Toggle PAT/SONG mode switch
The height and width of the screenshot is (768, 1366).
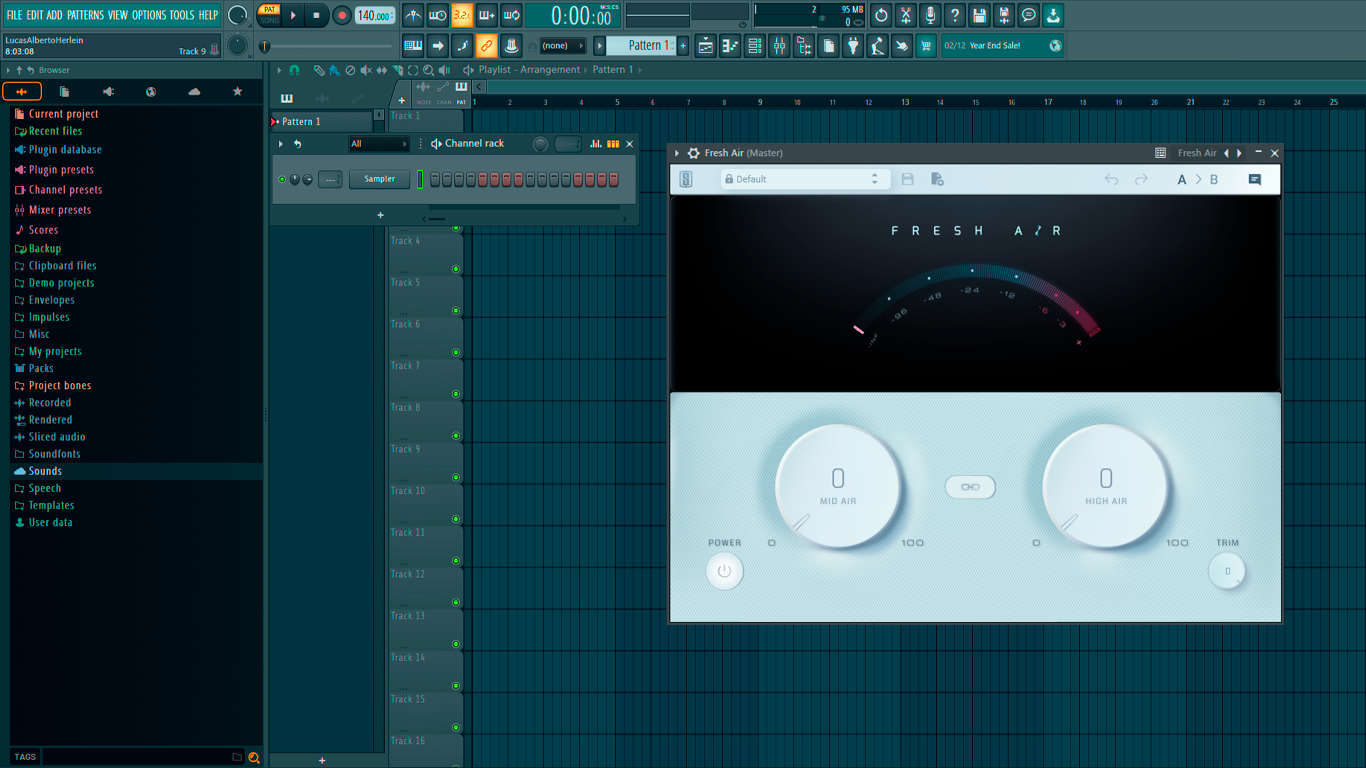point(269,15)
